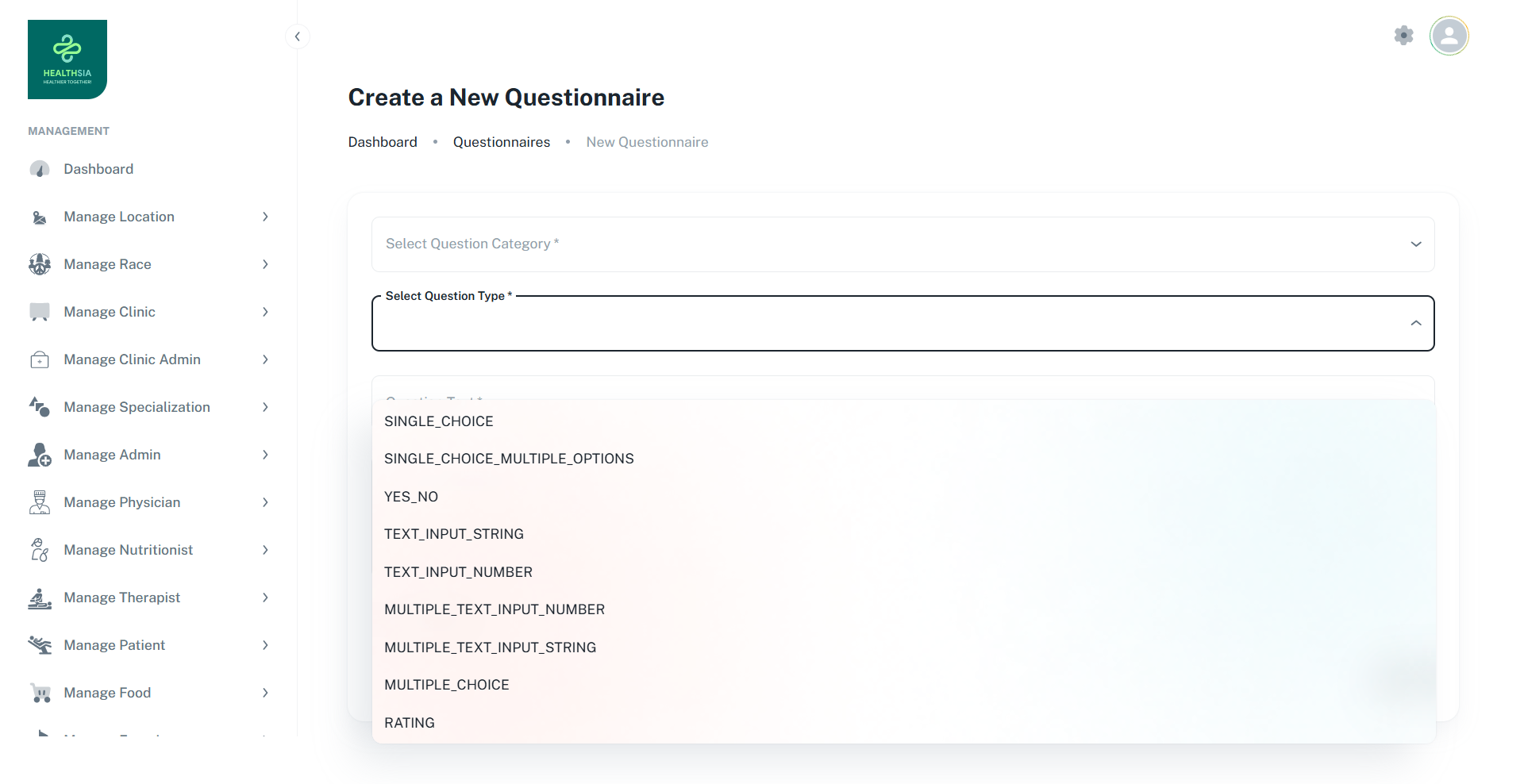Select the YES_NO question type

pyautogui.click(x=411, y=497)
